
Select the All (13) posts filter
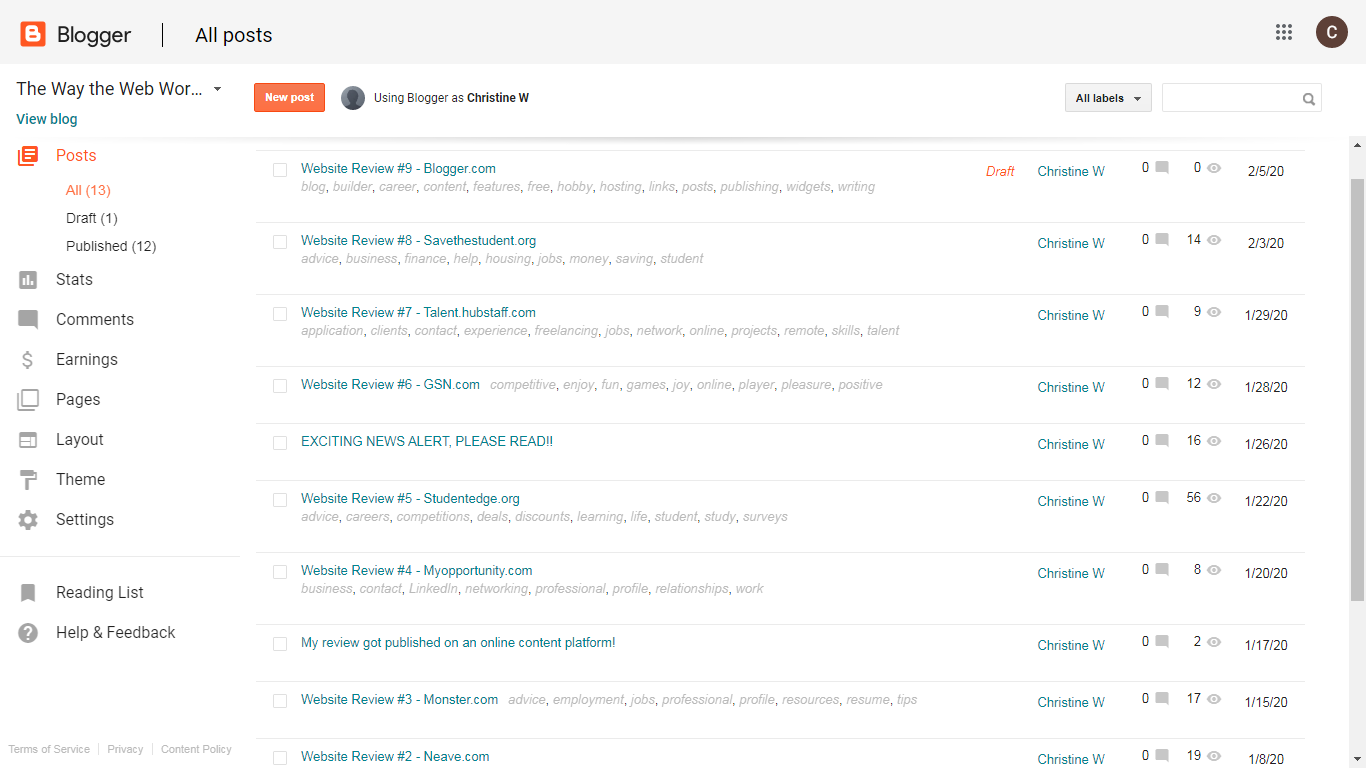coord(88,190)
